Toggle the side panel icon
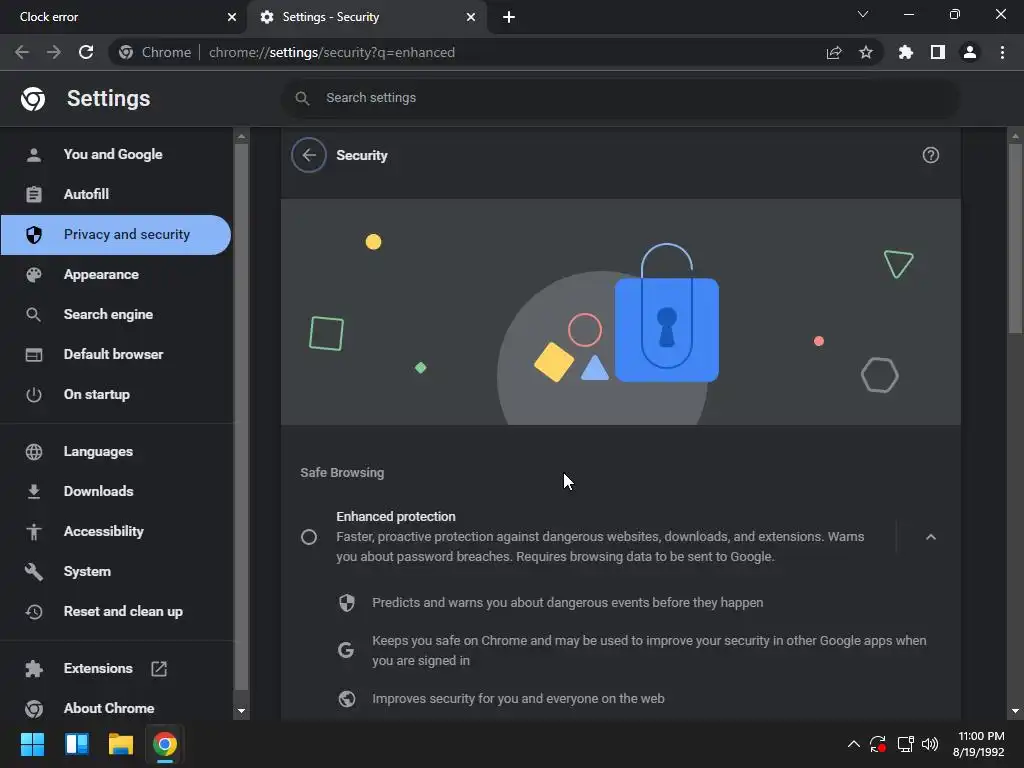Screen dimensions: 1024x768 click(x=938, y=52)
